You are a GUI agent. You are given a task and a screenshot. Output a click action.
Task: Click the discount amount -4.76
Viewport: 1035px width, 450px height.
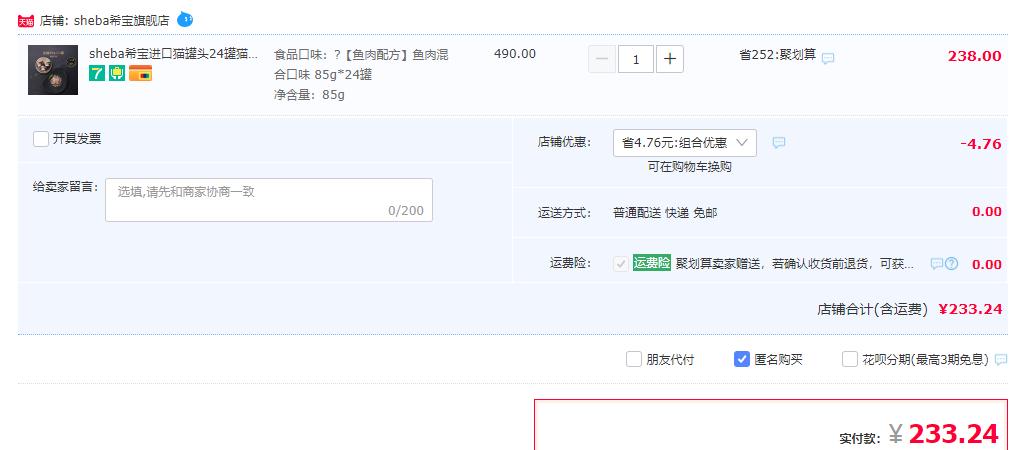[x=980, y=144]
